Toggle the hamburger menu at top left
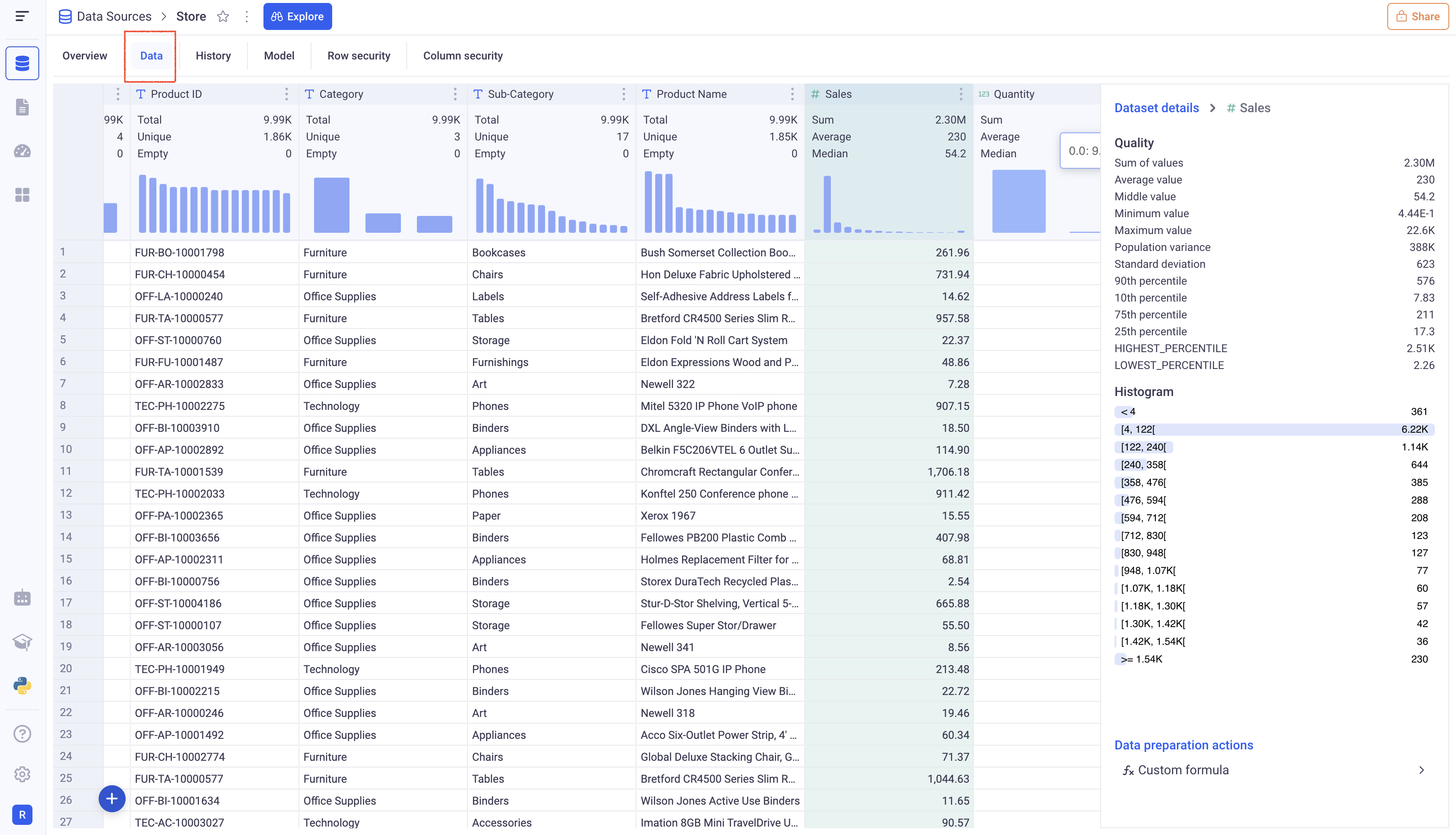The width and height of the screenshot is (1456, 835). point(22,16)
